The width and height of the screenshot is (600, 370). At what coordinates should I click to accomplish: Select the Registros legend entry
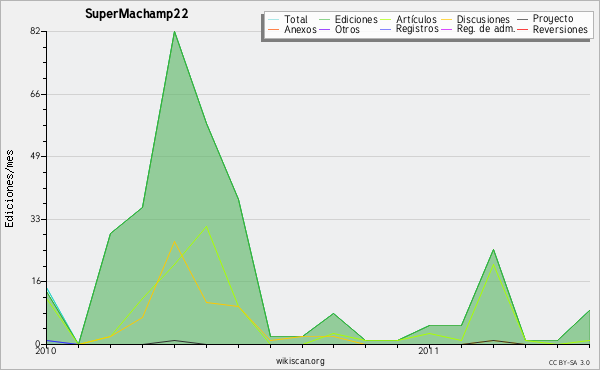point(409,29)
